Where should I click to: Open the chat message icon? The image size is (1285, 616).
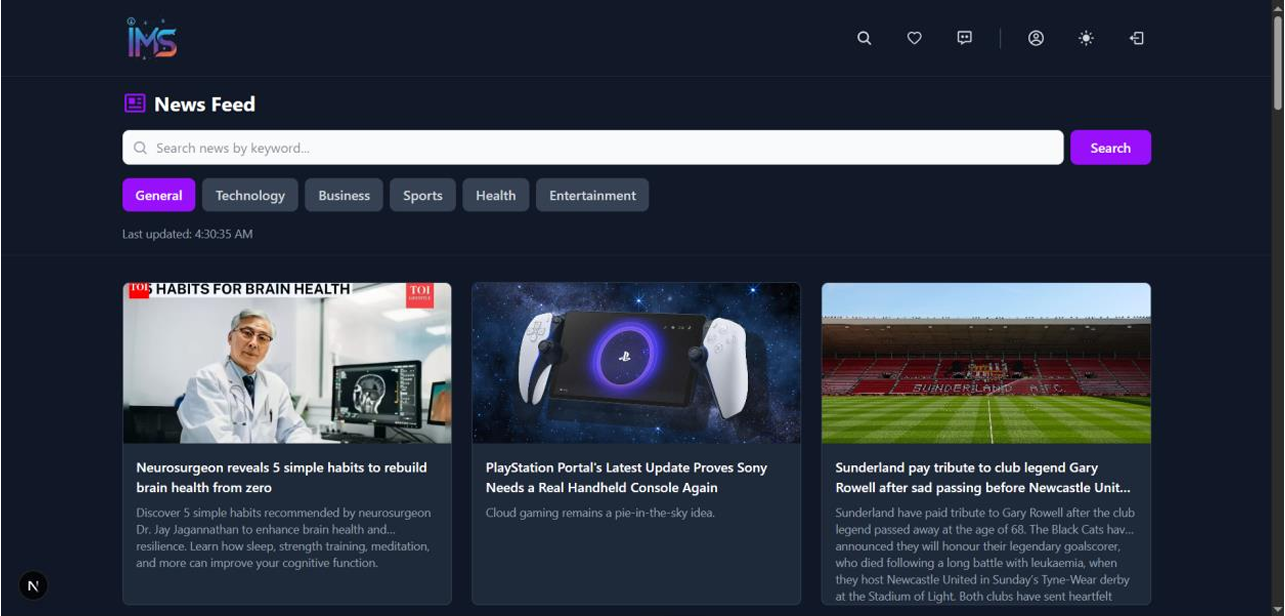pyautogui.click(x=964, y=38)
